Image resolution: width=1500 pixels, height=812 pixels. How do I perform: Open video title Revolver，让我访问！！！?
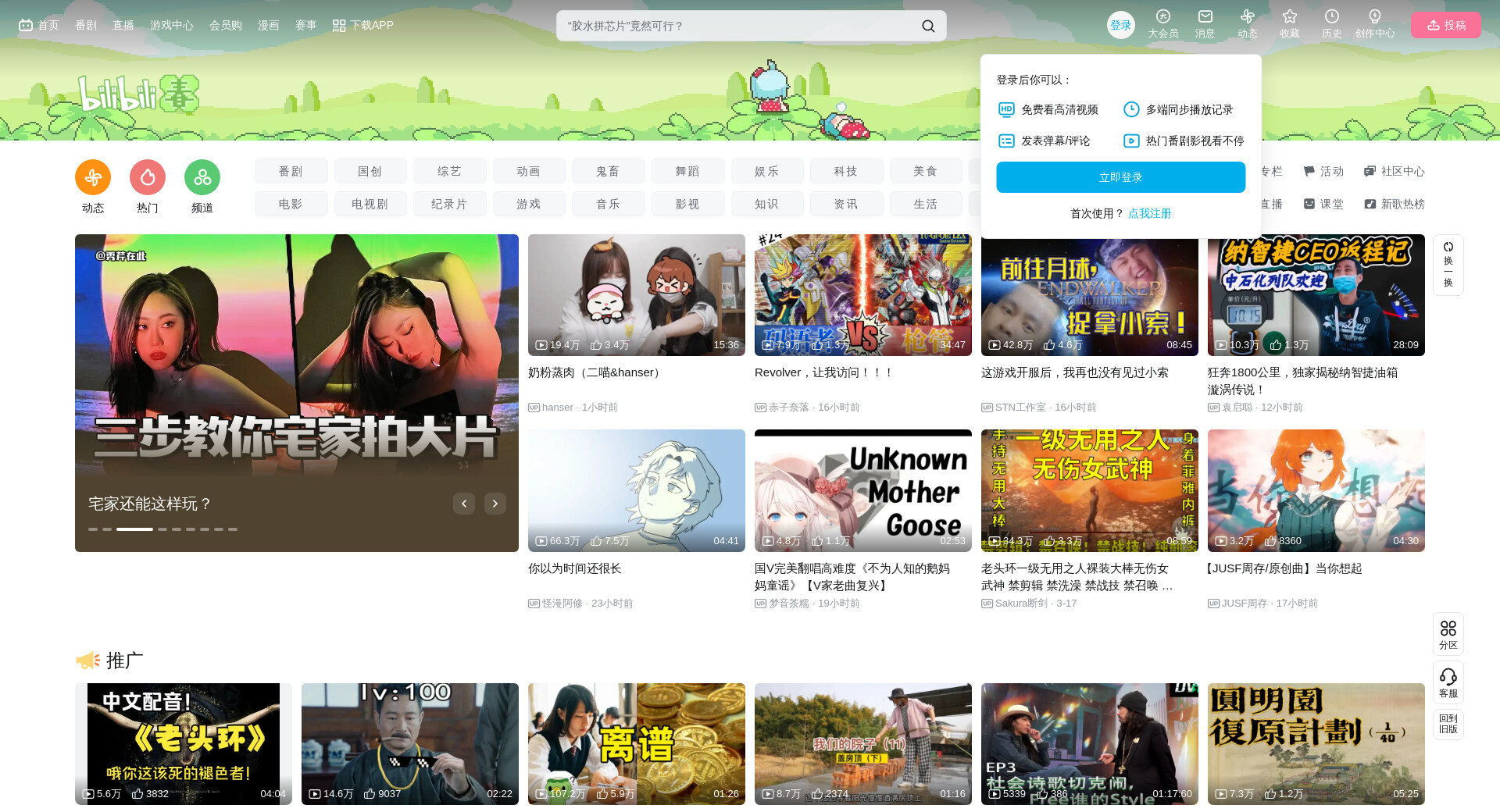pyautogui.click(x=824, y=372)
